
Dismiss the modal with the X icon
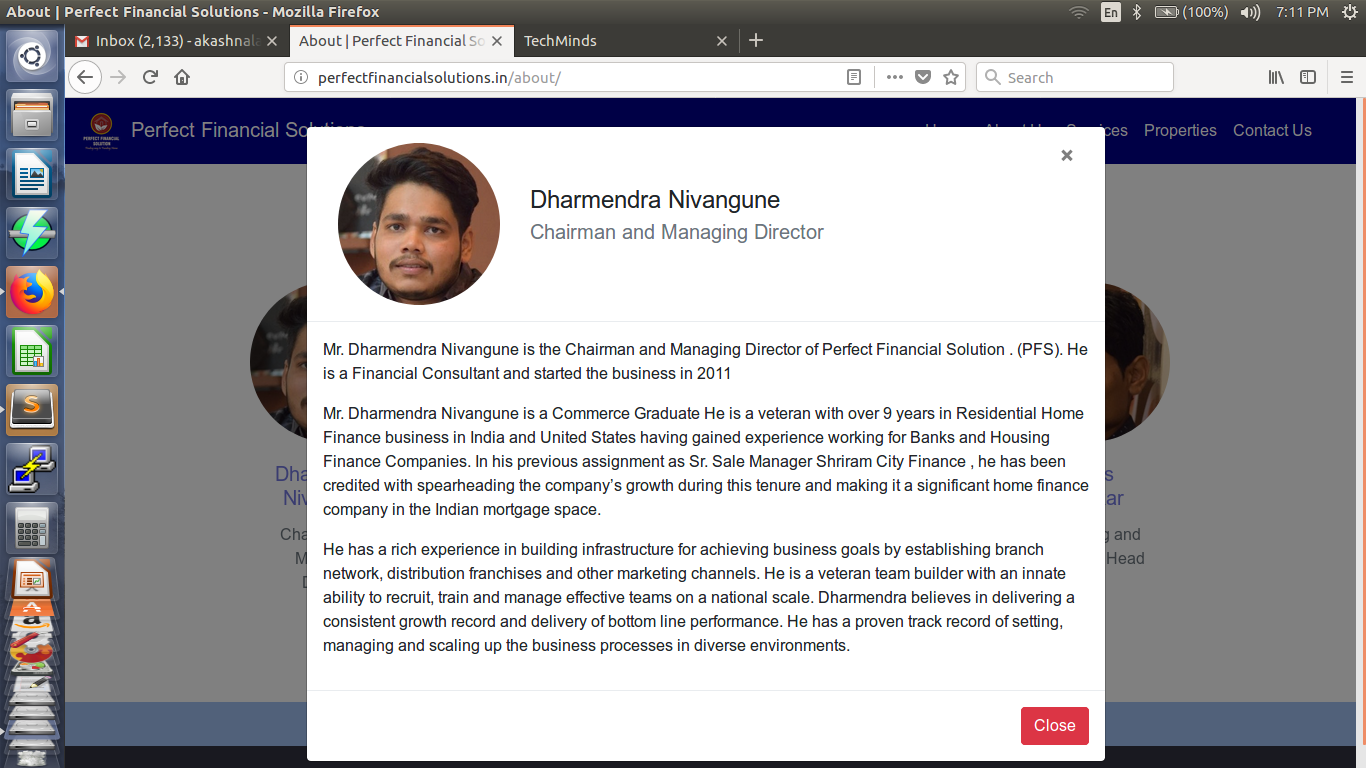click(1067, 155)
